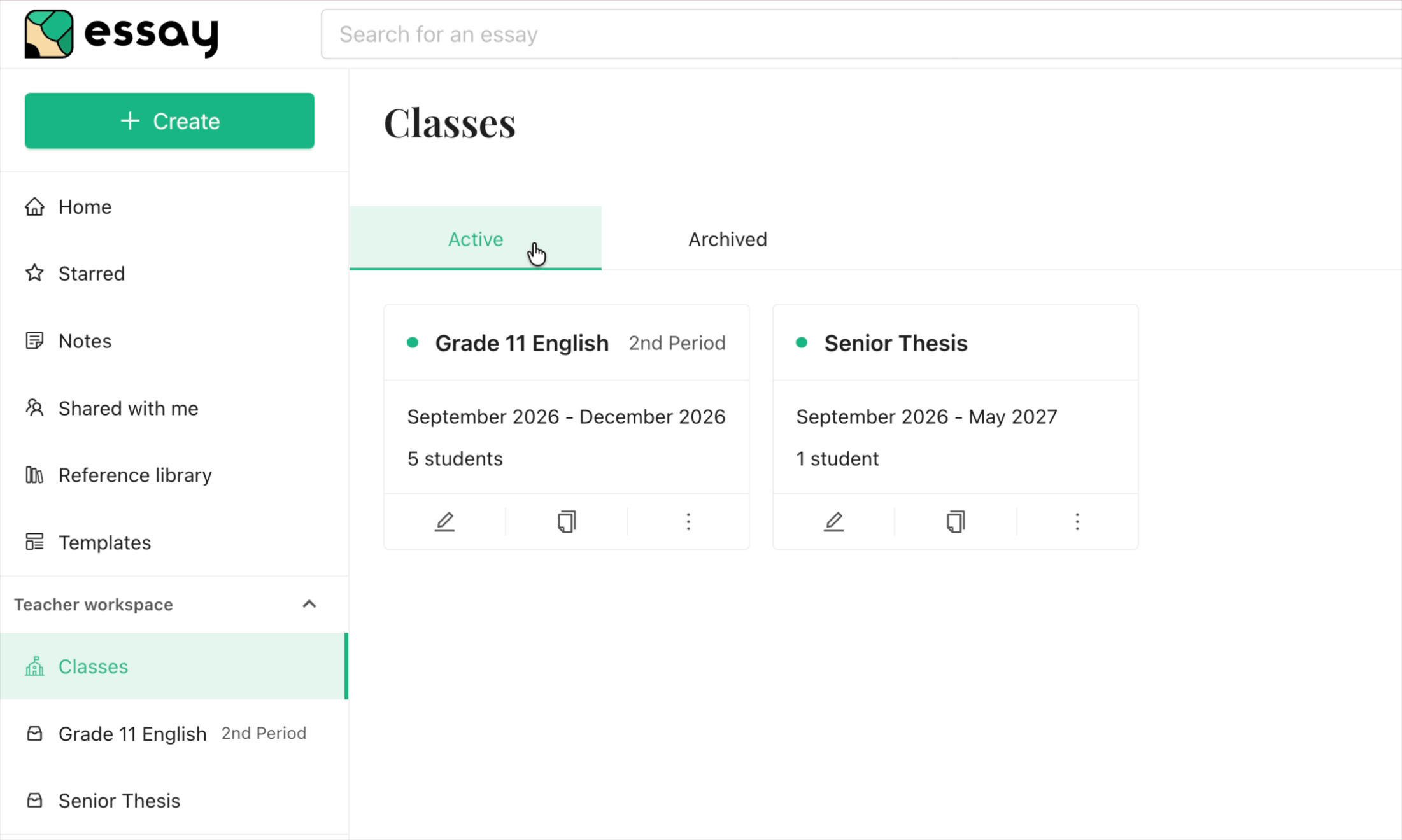The width and height of the screenshot is (1402, 840).
Task: Switch to the Active tab
Action: pyautogui.click(x=475, y=239)
